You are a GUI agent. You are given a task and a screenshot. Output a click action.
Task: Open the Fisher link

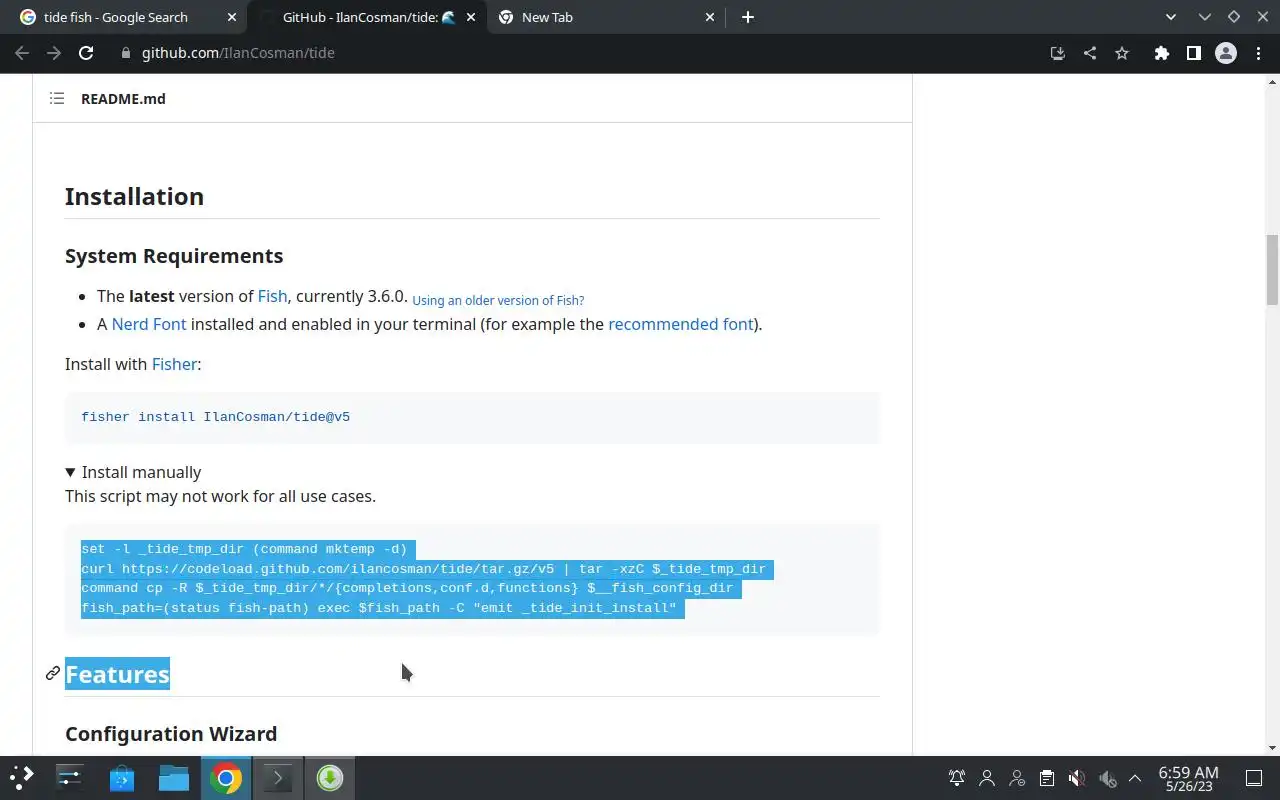pyautogui.click(x=174, y=364)
